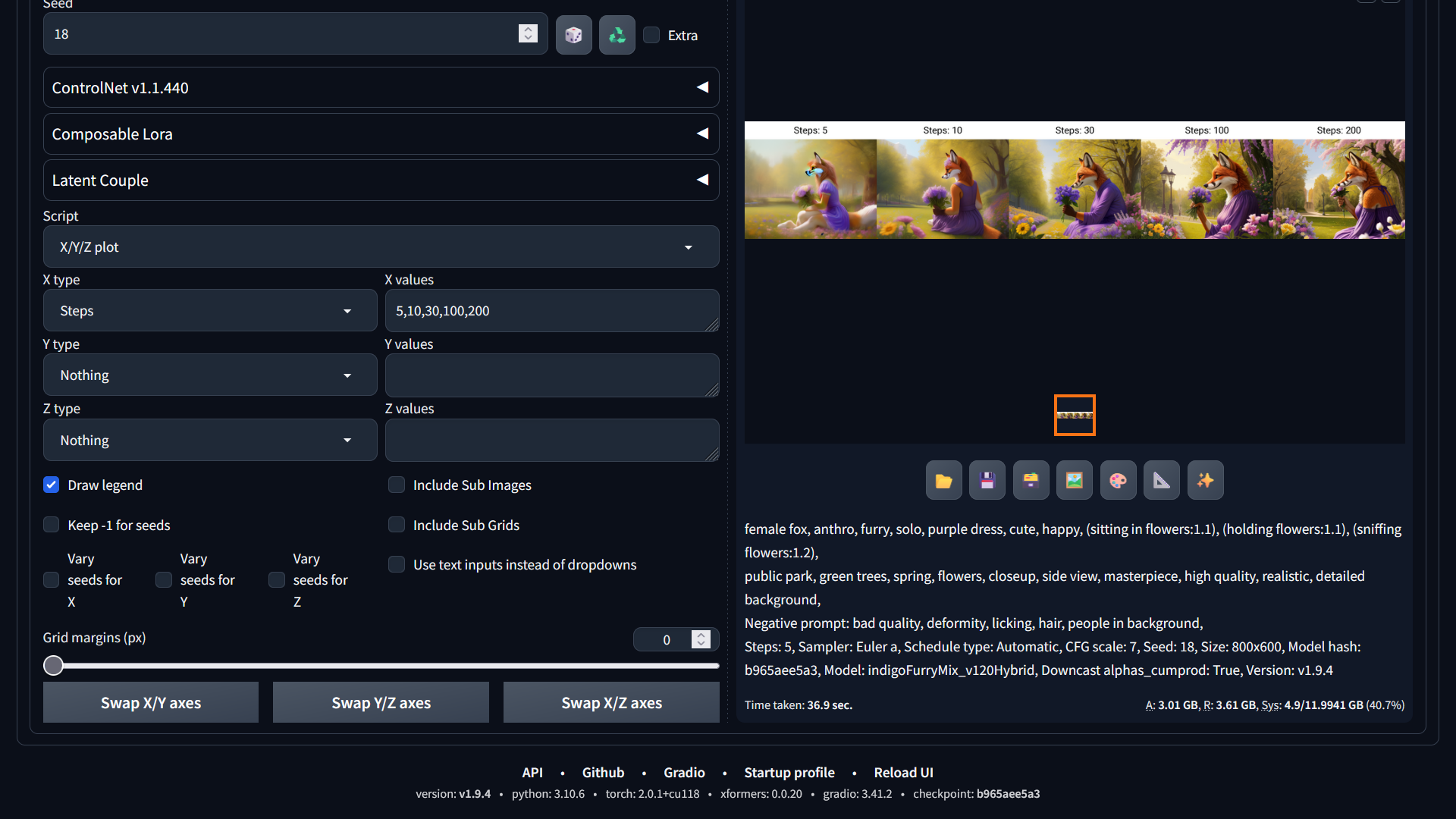Click the floppy disk save image icon
The height and width of the screenshot is (819, 1456).
[987, 481]
